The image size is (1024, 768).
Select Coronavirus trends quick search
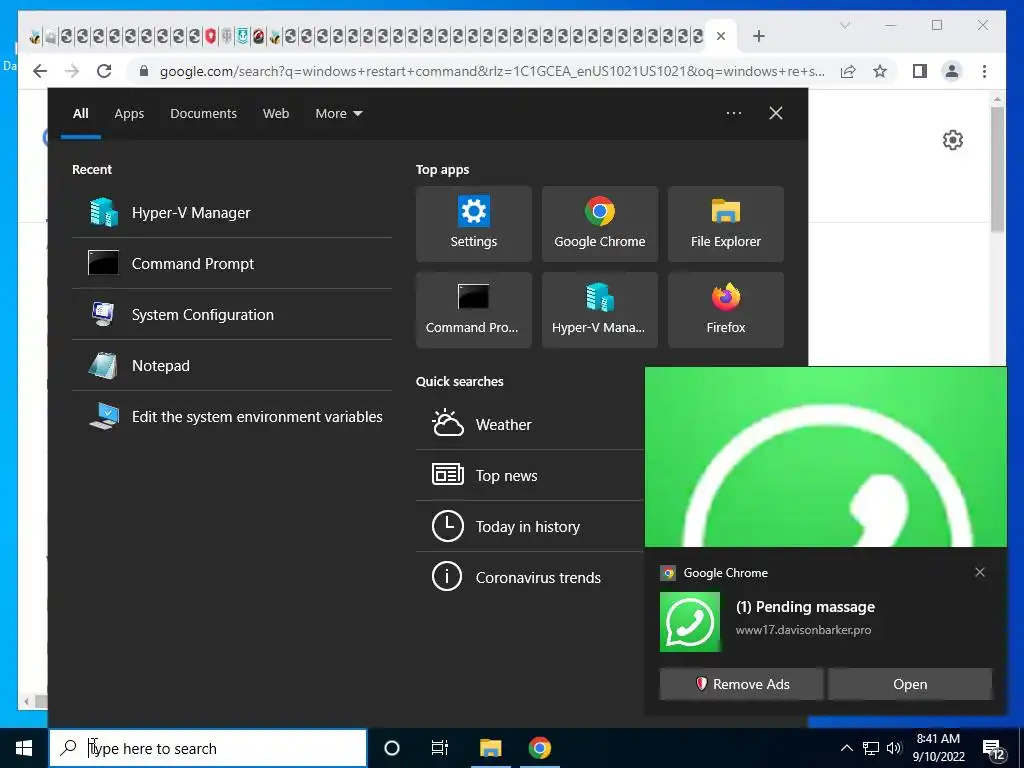[530, 577]
